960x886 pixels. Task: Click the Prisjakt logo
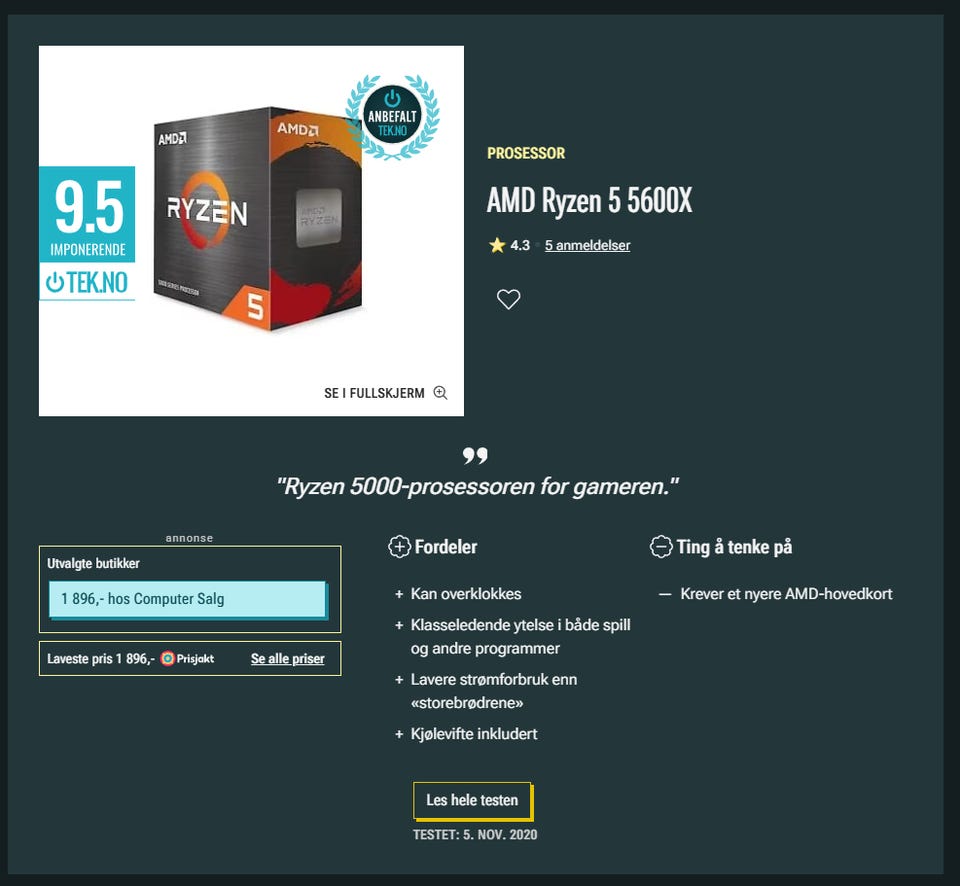tap(187, 659)
